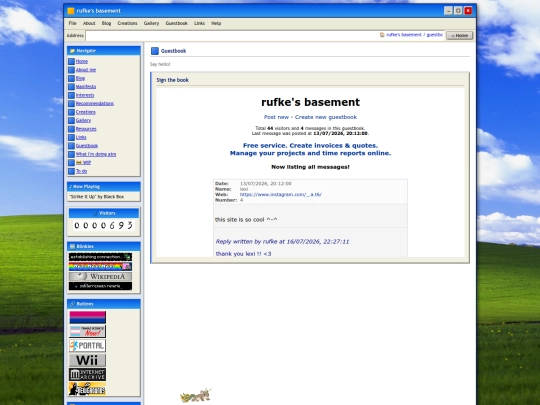Click the blue icon next to Interests
540x405 pixels.
[x=71, y=95]
